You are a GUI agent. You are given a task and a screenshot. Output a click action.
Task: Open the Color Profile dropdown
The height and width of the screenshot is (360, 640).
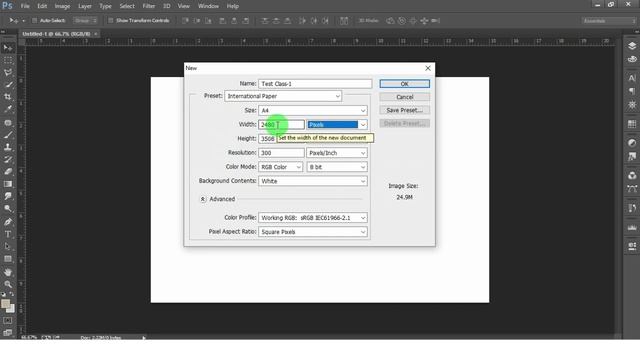coord(313,218)
